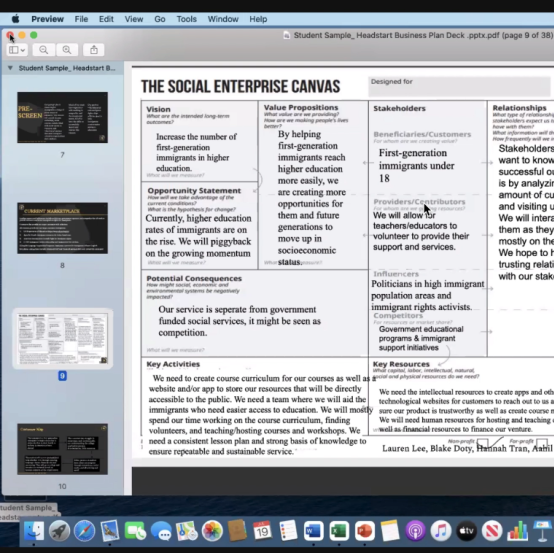
Task: Click the page number label 9 badge
Action: [63, 376]
